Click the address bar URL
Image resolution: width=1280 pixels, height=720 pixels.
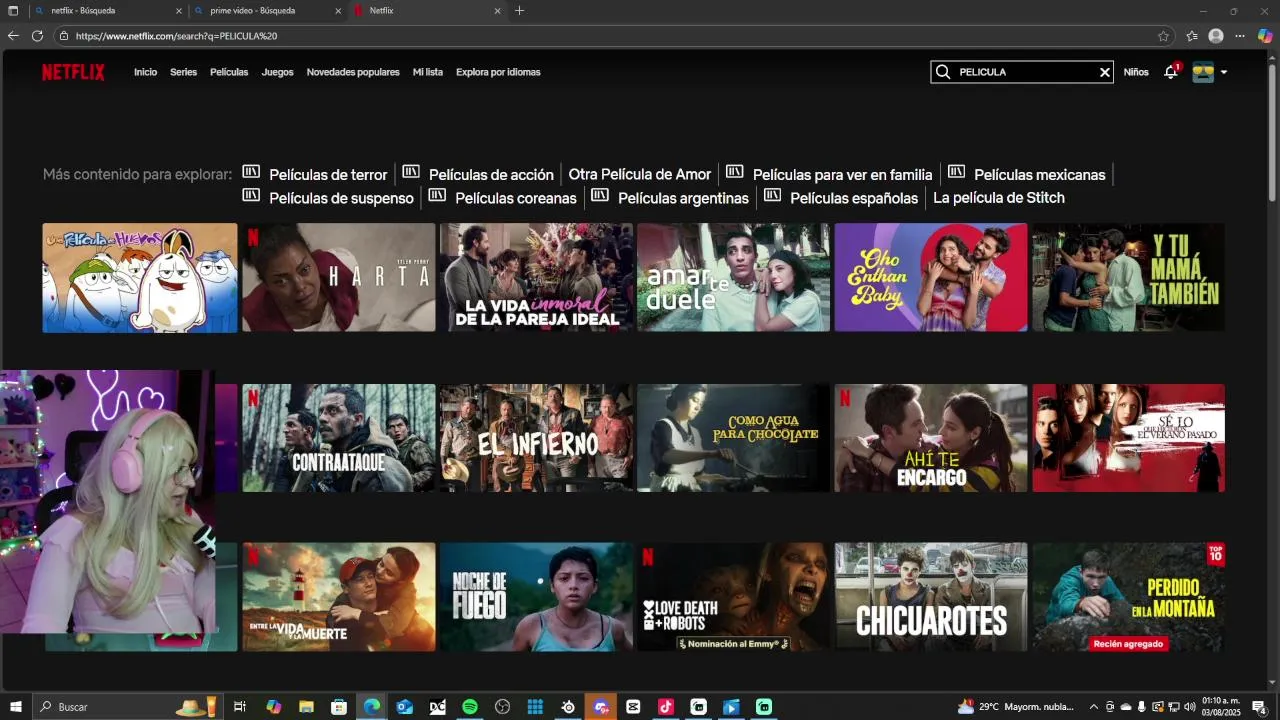[x=176, y=36]
